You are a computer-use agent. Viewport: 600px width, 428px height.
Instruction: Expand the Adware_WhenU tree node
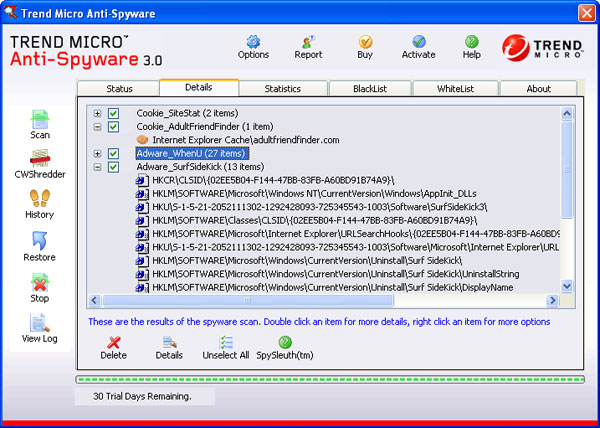98,153
